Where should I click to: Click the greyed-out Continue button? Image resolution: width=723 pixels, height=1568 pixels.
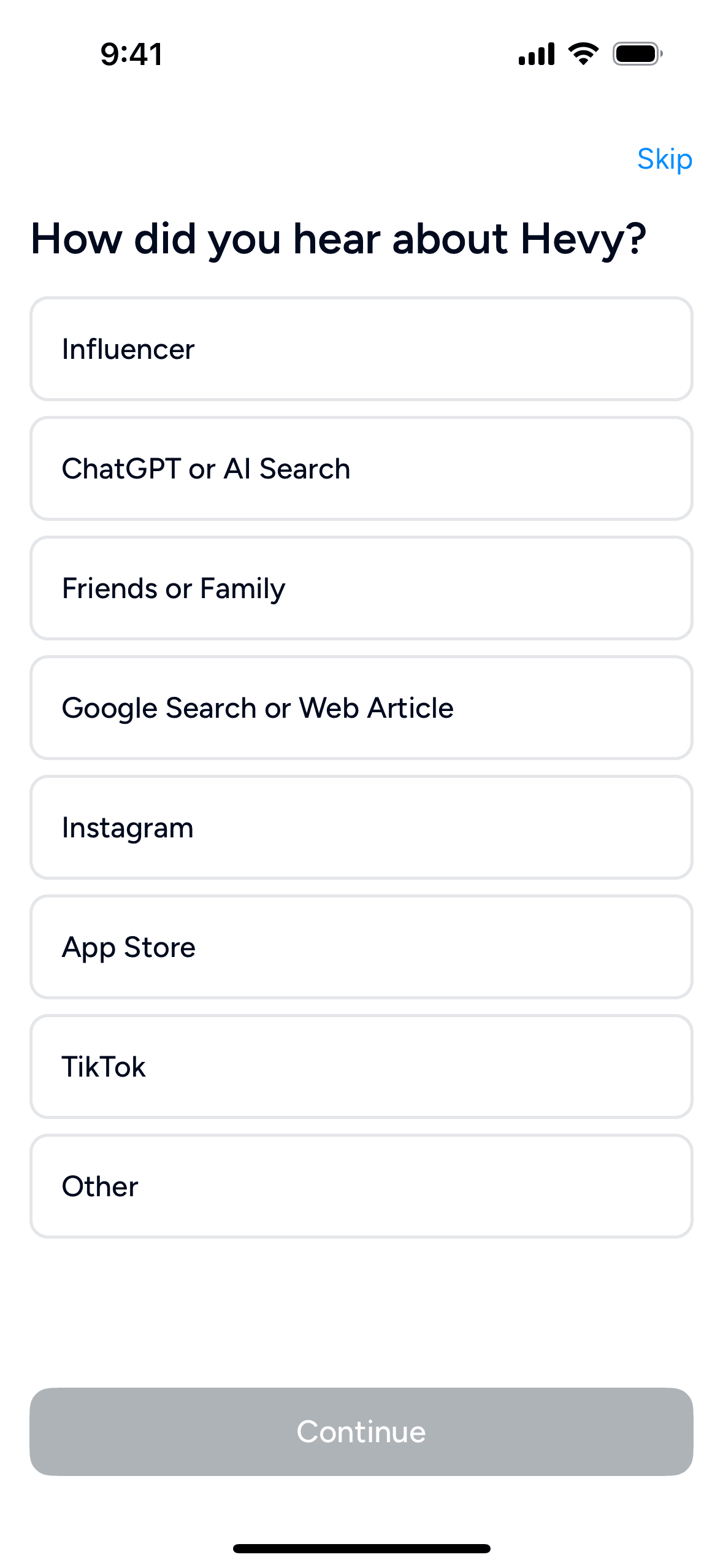click(x=361, y=1432)
